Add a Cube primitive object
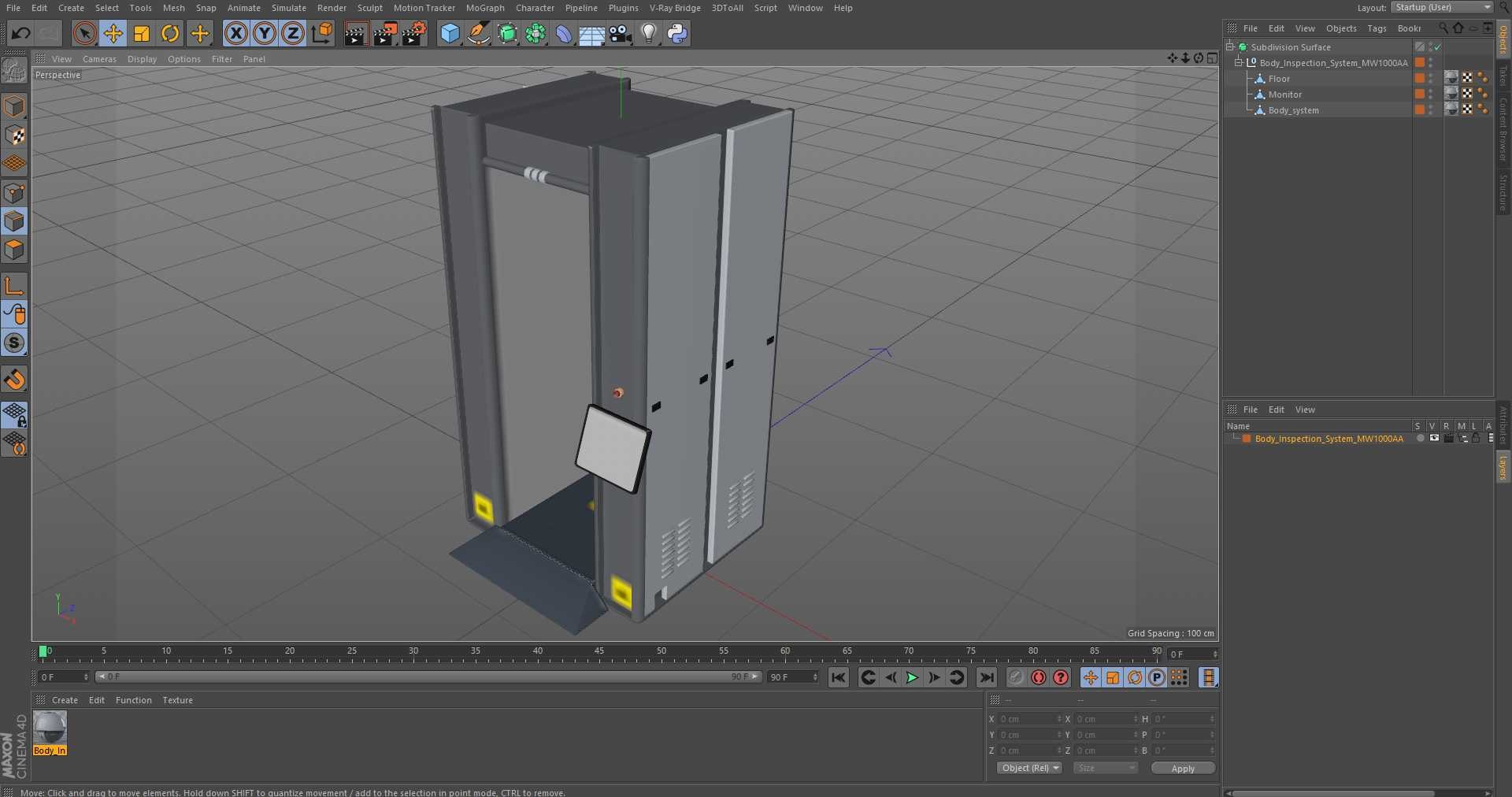This screenshot has width=1512, height=797. pyautogui.click(x=450, y=33)
